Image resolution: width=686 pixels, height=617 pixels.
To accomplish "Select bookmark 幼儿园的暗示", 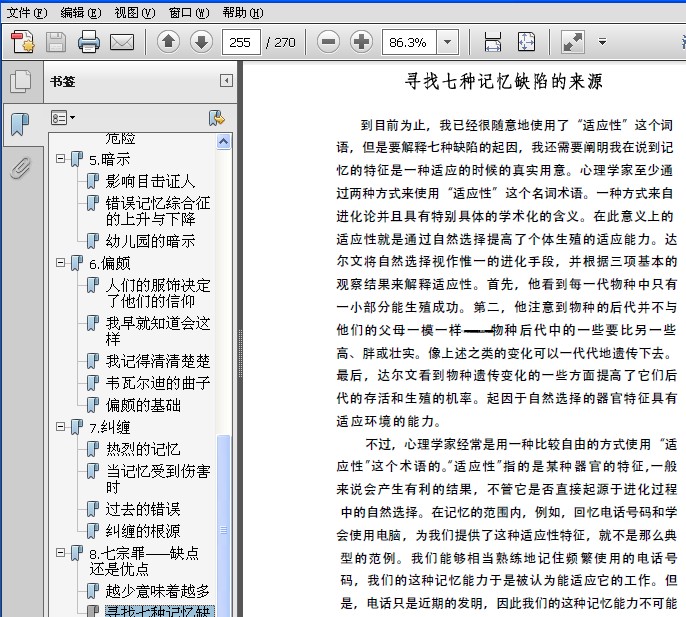I will (x=150, y=241).
